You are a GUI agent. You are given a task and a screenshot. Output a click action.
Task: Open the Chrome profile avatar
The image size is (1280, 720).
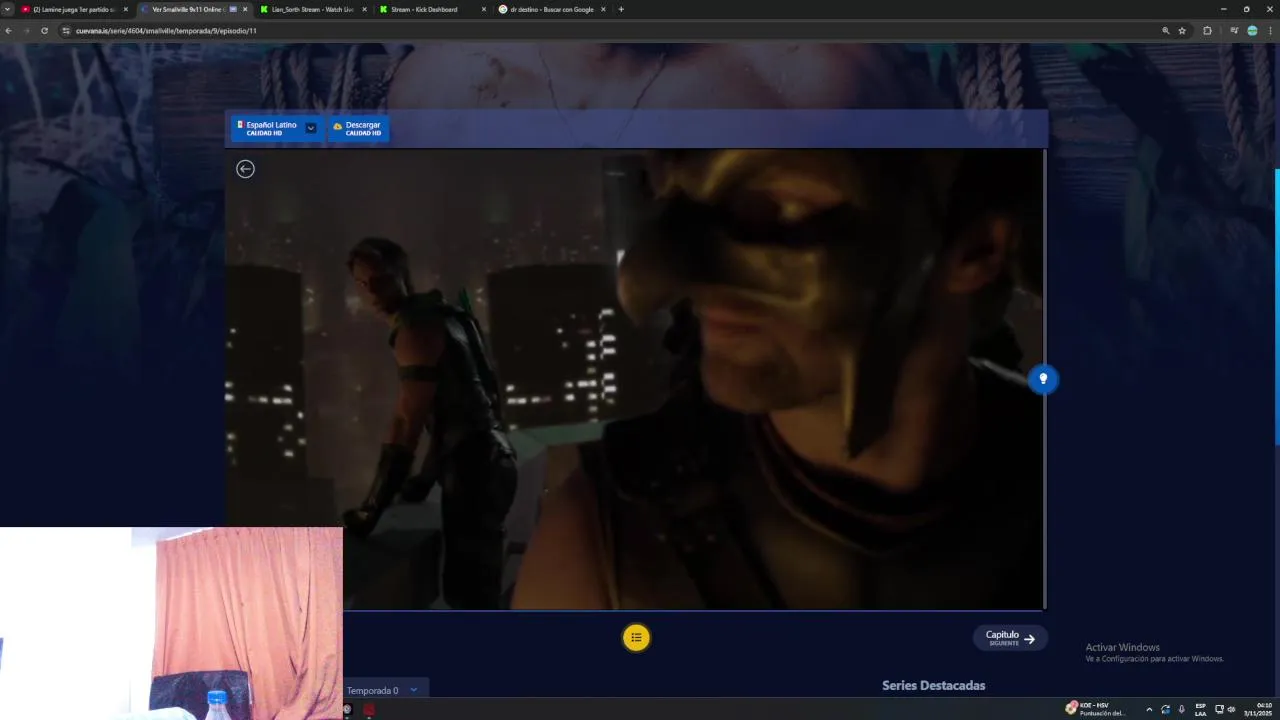click(1252, 31)
